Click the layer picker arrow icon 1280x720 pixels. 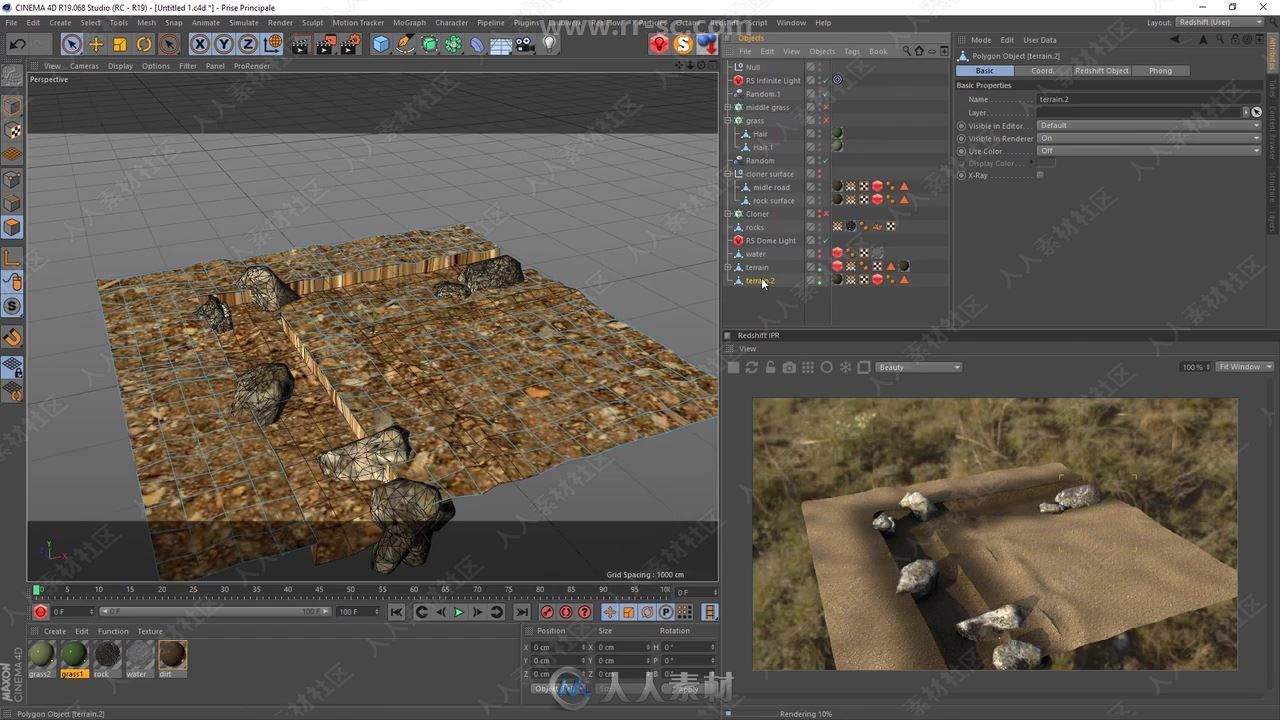coord(1256,112)
